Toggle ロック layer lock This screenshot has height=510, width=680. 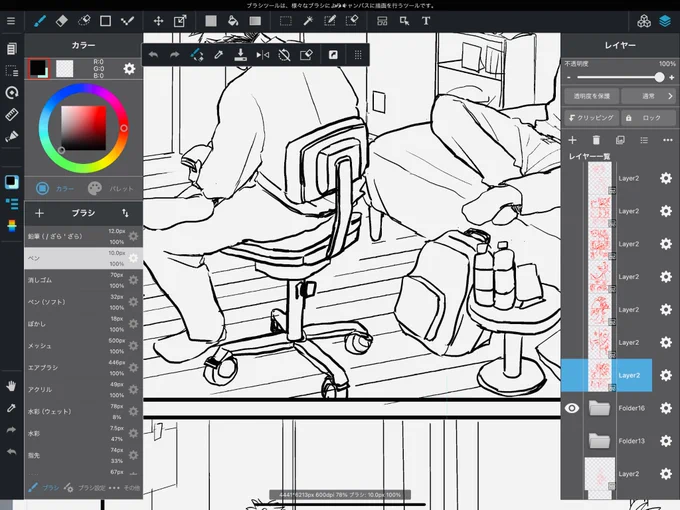coord(648,118)
